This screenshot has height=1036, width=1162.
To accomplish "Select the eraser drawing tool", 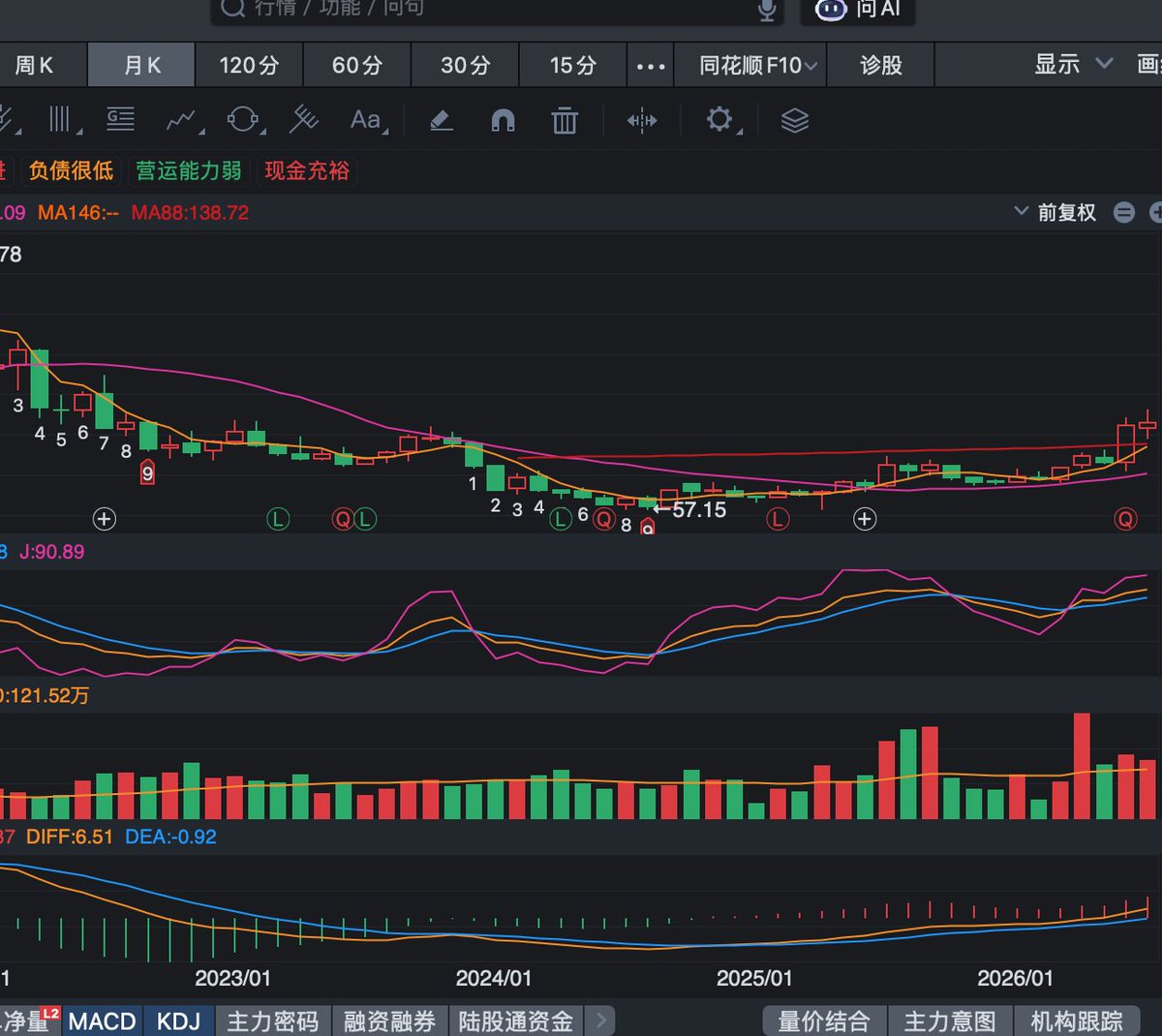I will [x=442, y=120].
